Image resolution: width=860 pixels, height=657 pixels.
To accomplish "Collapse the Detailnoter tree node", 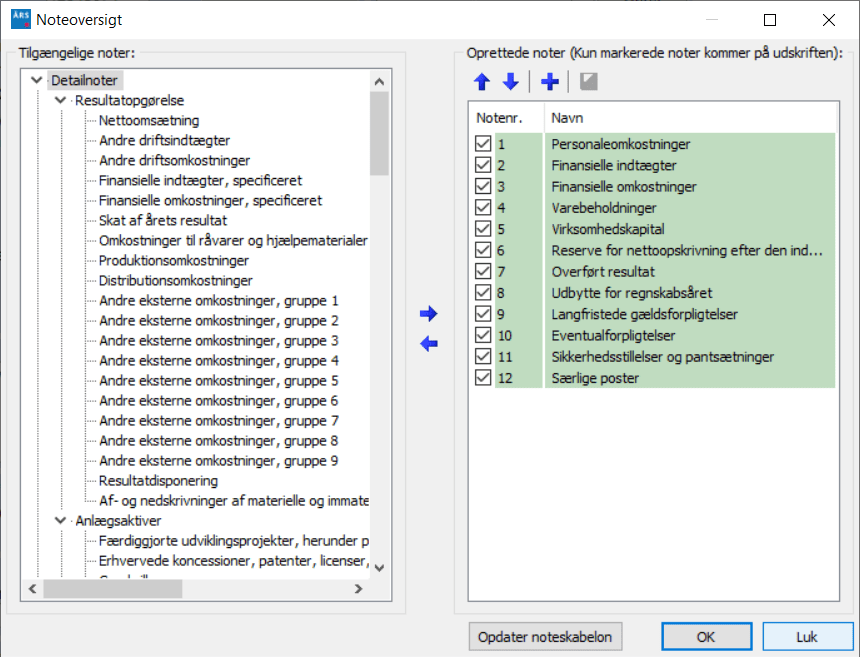I will click(37, 81).
